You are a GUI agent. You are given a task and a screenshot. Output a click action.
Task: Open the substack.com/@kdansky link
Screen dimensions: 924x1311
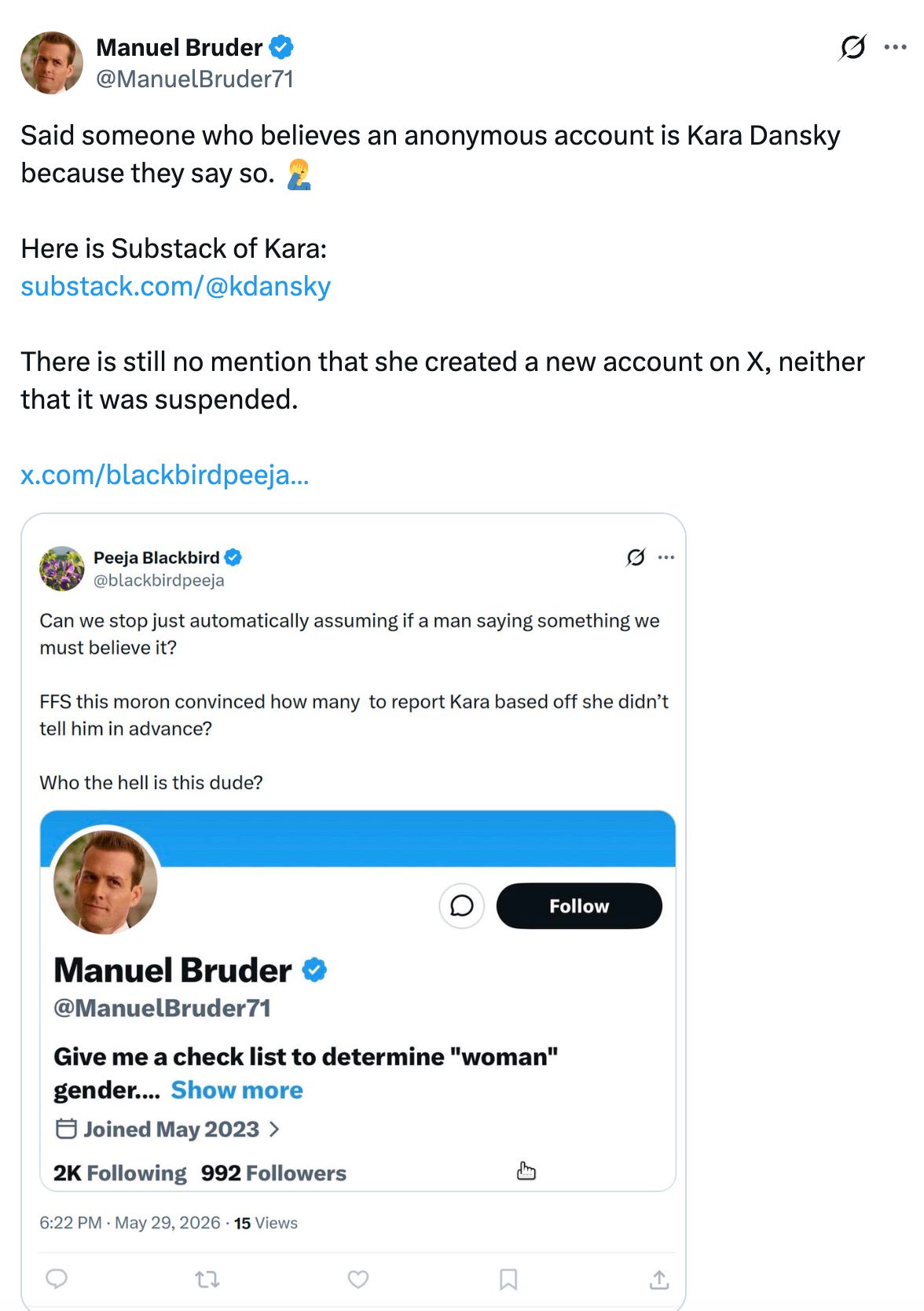pos(176,286)
